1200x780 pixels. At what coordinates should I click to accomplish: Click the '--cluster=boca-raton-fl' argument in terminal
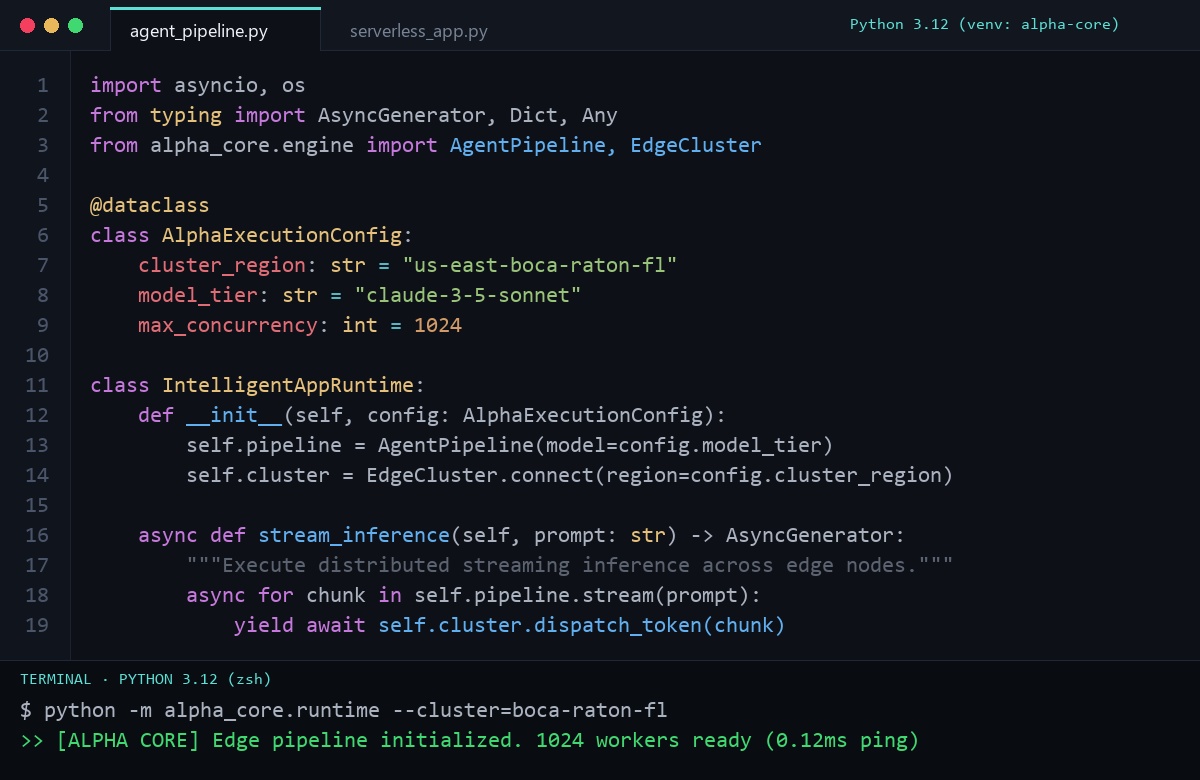pos(529,711)
